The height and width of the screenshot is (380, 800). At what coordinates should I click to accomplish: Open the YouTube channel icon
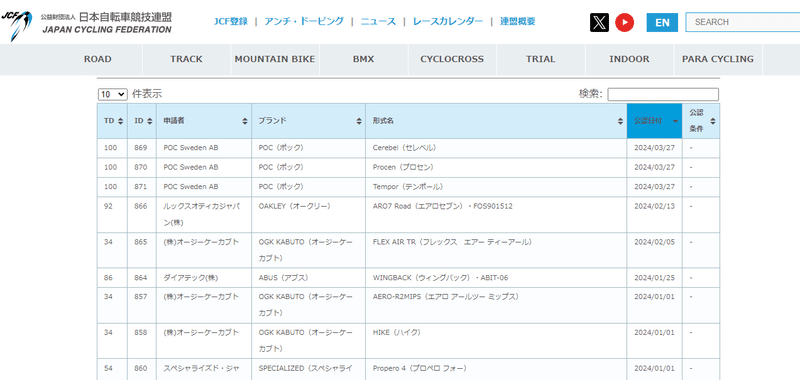click(x=624, y=22)
